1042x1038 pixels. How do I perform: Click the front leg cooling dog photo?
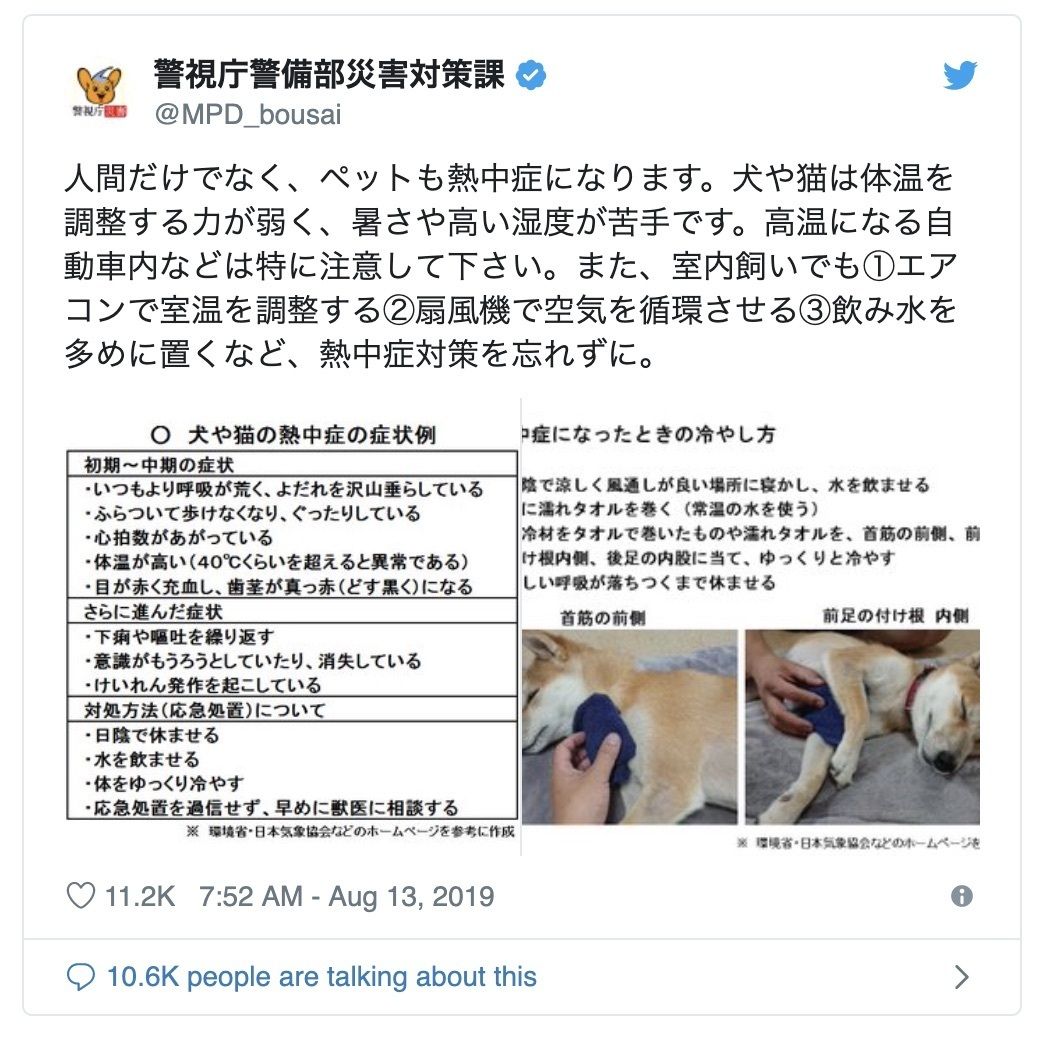click(863, 727)
